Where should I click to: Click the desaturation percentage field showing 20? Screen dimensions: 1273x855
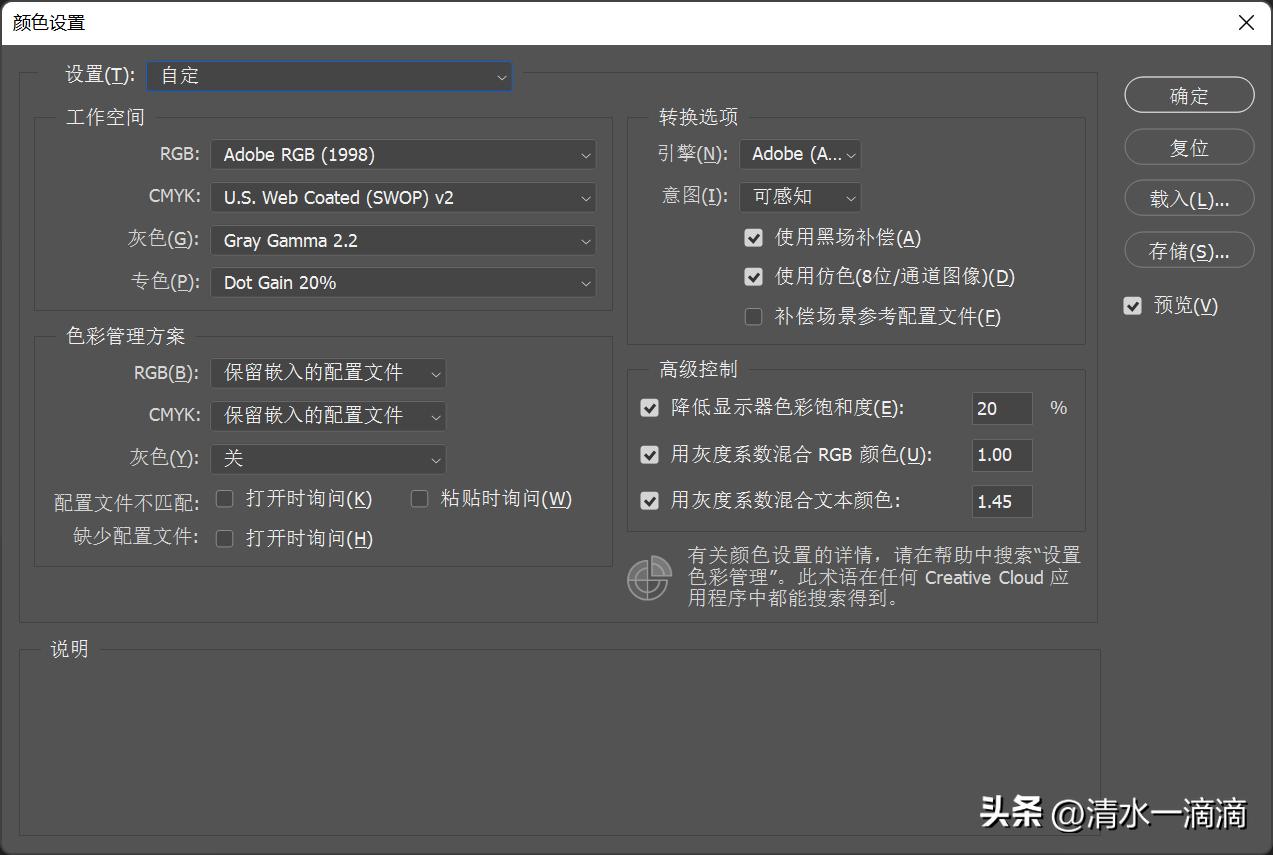1001,408
